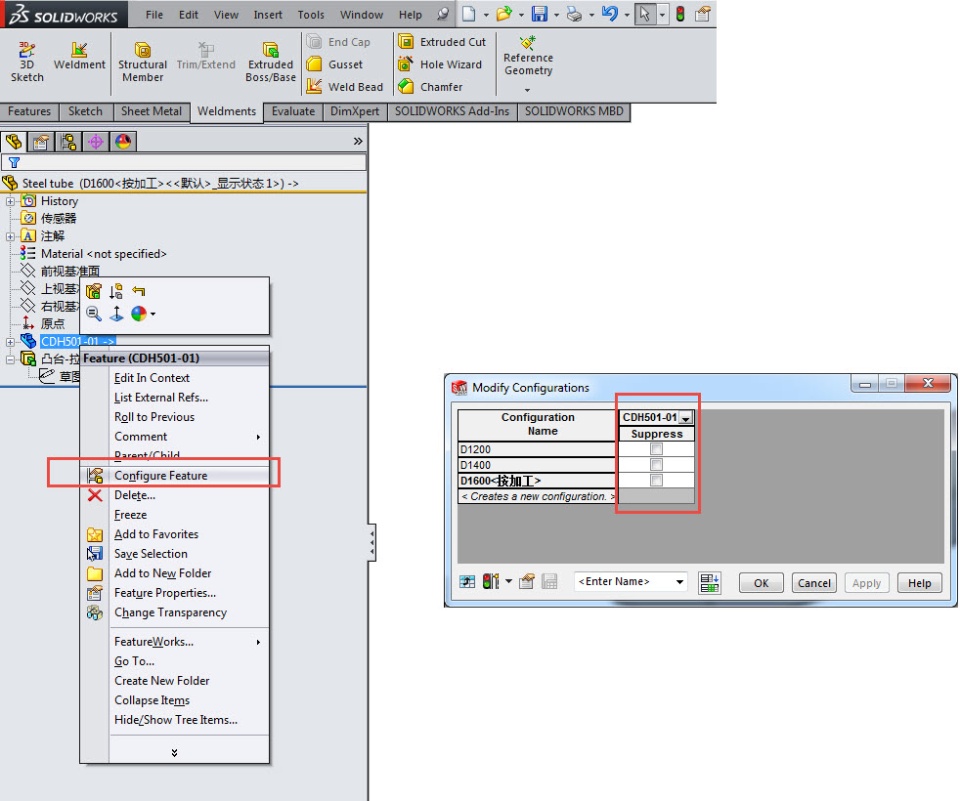Click the Undo icon
Screen dimensions: 960x801
[609, 13]
